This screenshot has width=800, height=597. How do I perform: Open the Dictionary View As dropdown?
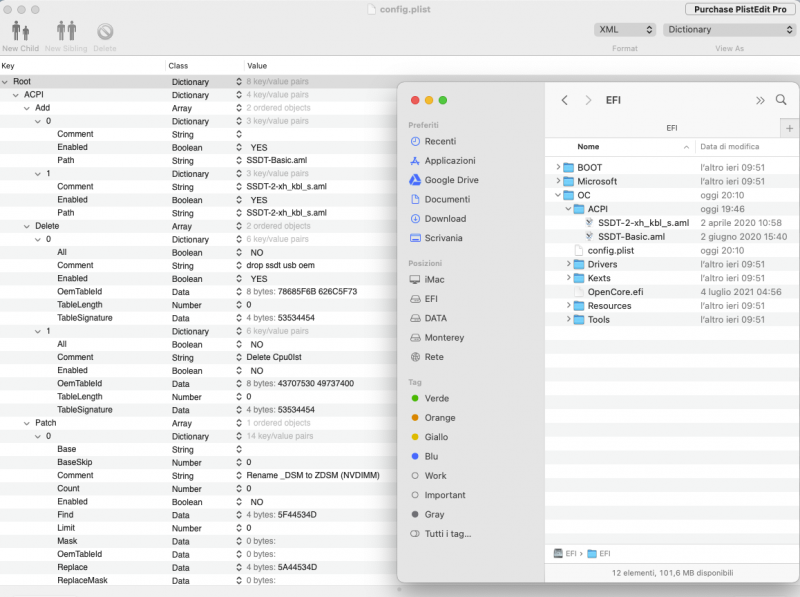(x=728, y=30)
